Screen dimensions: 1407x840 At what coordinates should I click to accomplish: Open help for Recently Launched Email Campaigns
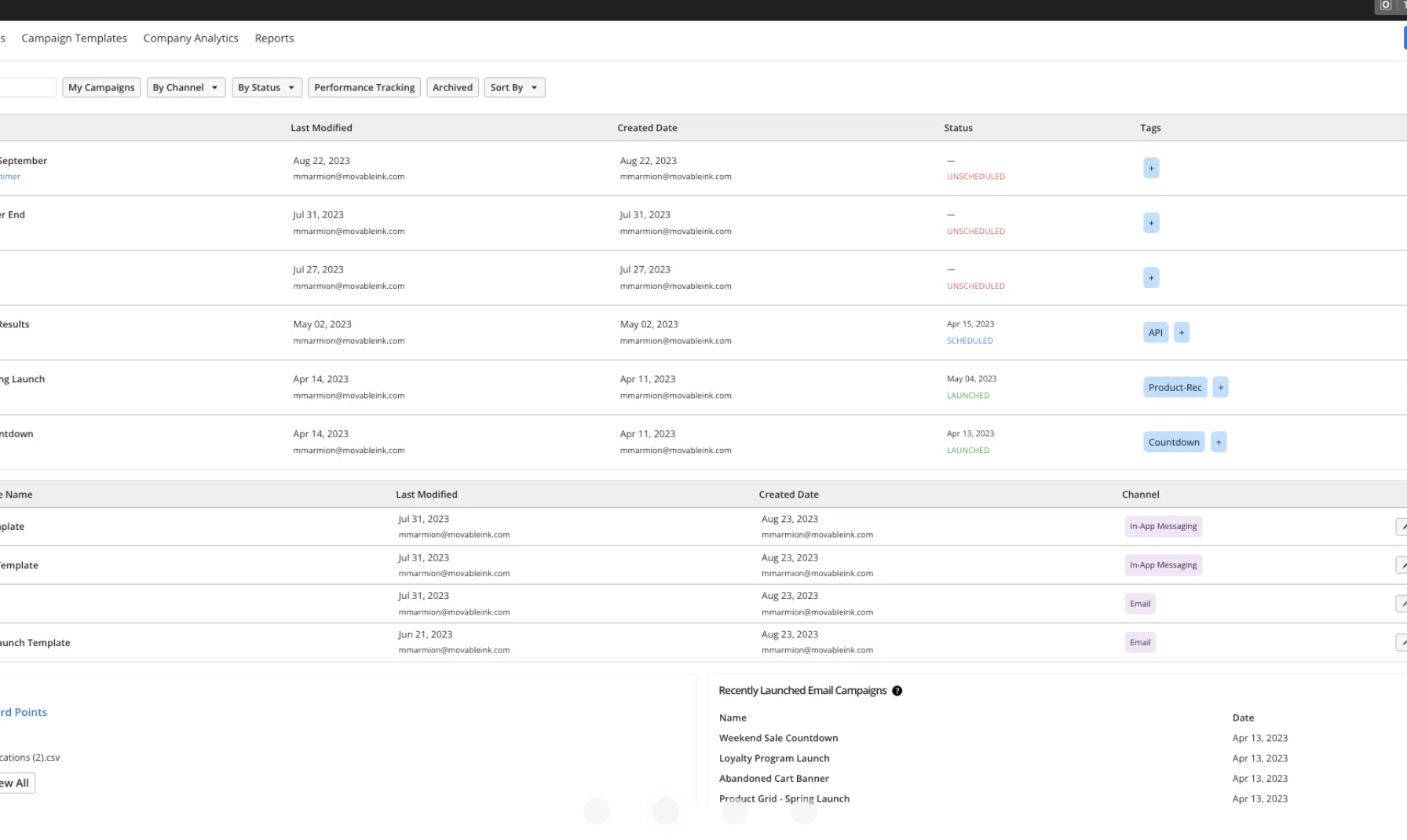click(x=897, y=691)
